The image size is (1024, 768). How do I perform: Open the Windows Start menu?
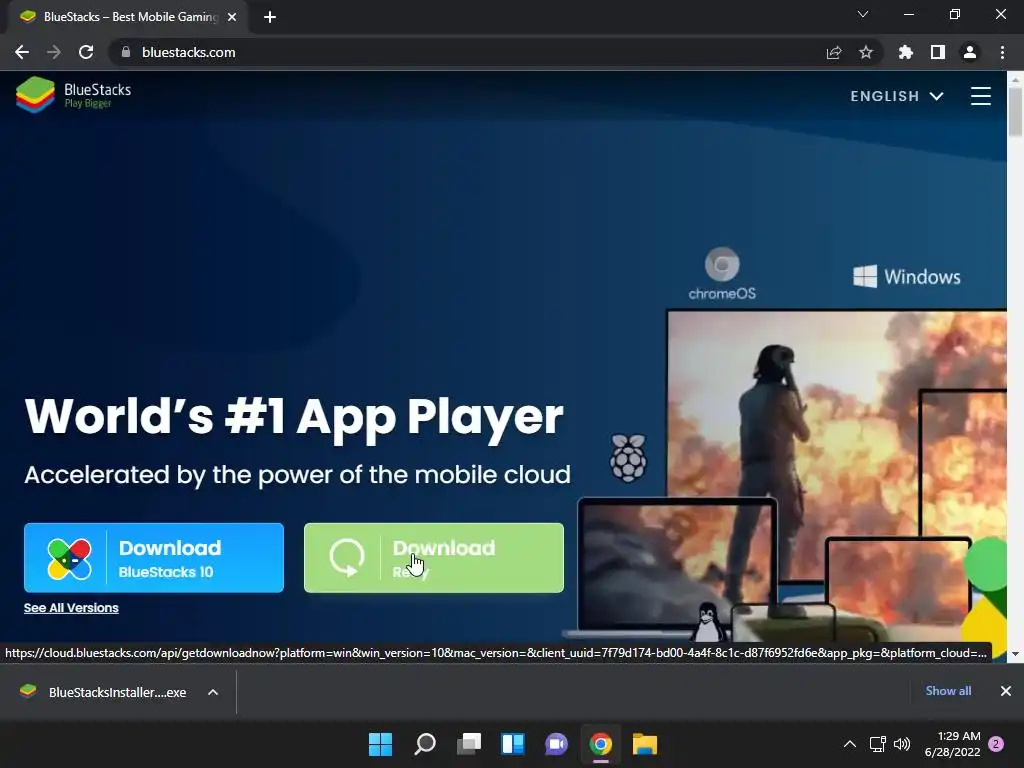[381, 744]
